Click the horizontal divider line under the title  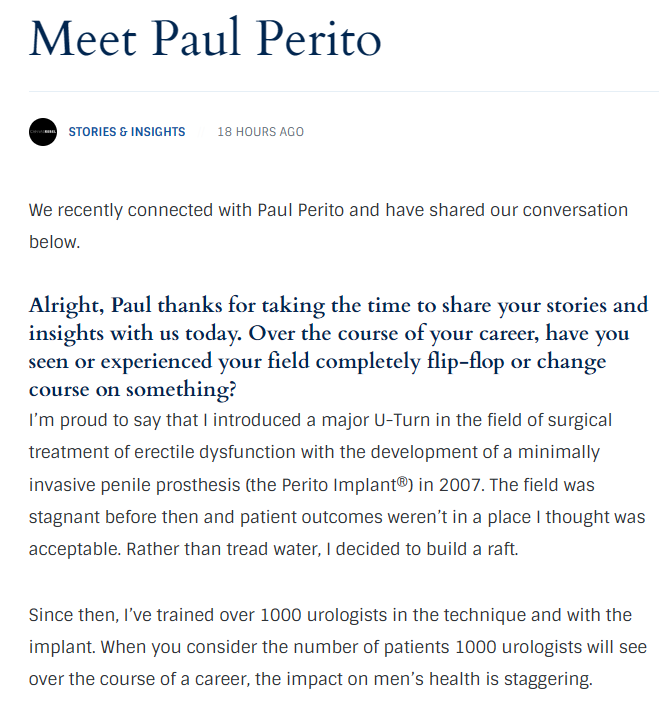pos(344,91)
